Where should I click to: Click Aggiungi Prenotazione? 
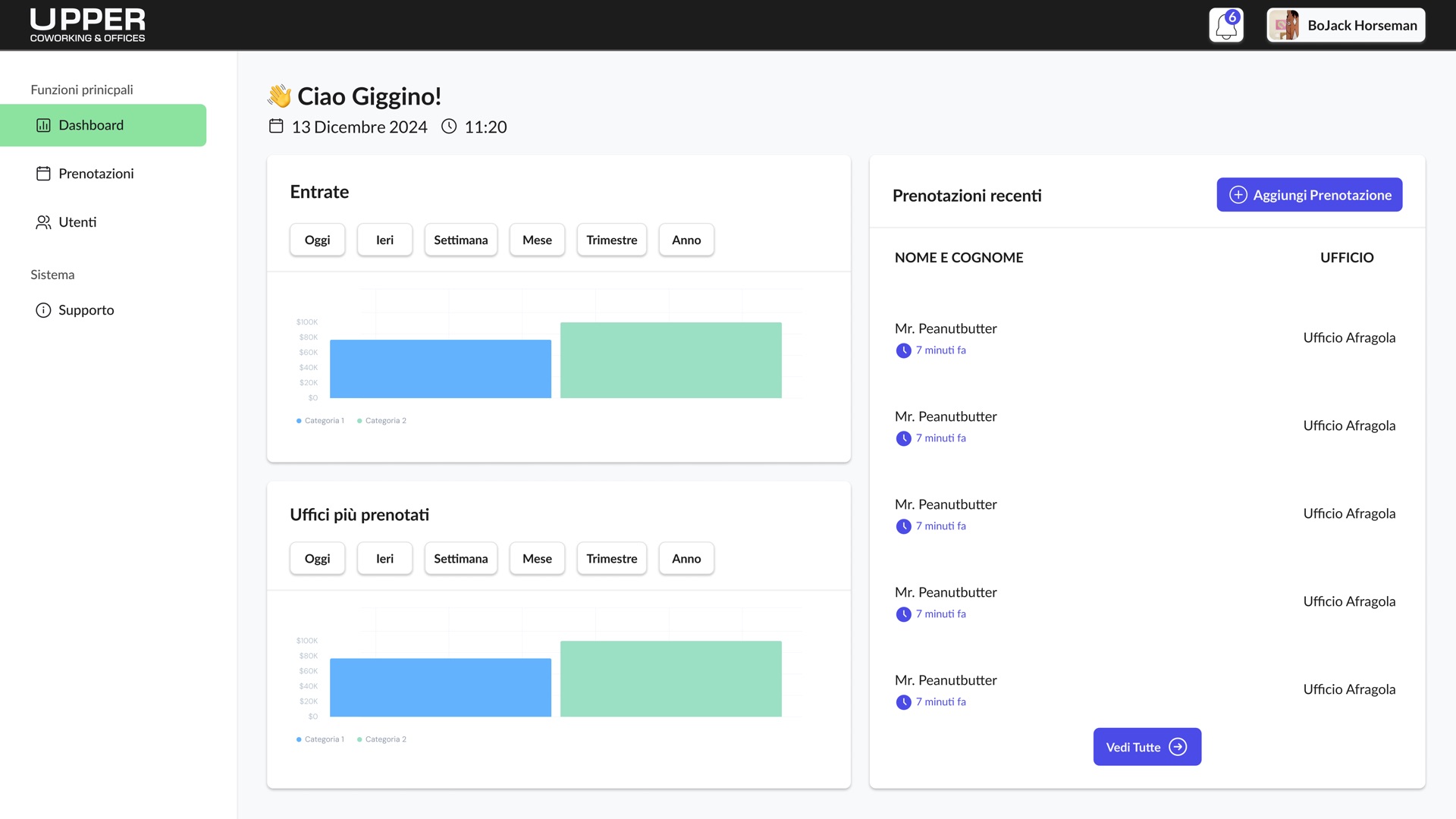[x=1309, y=194]
